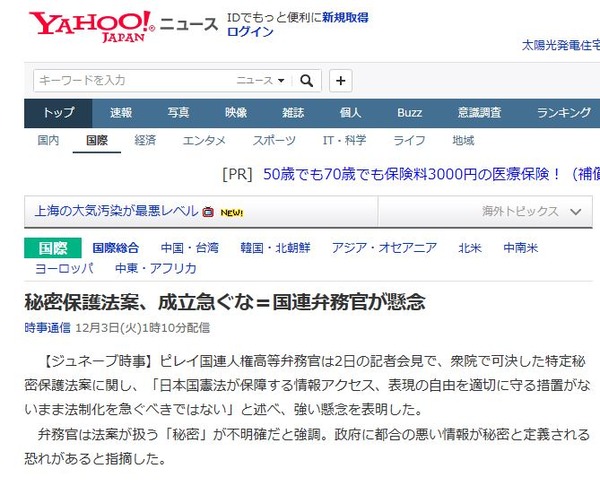Open the 上海の大気汚染が最悪レベル headline
The image size is (600, 486).
(x=116, y=211)
